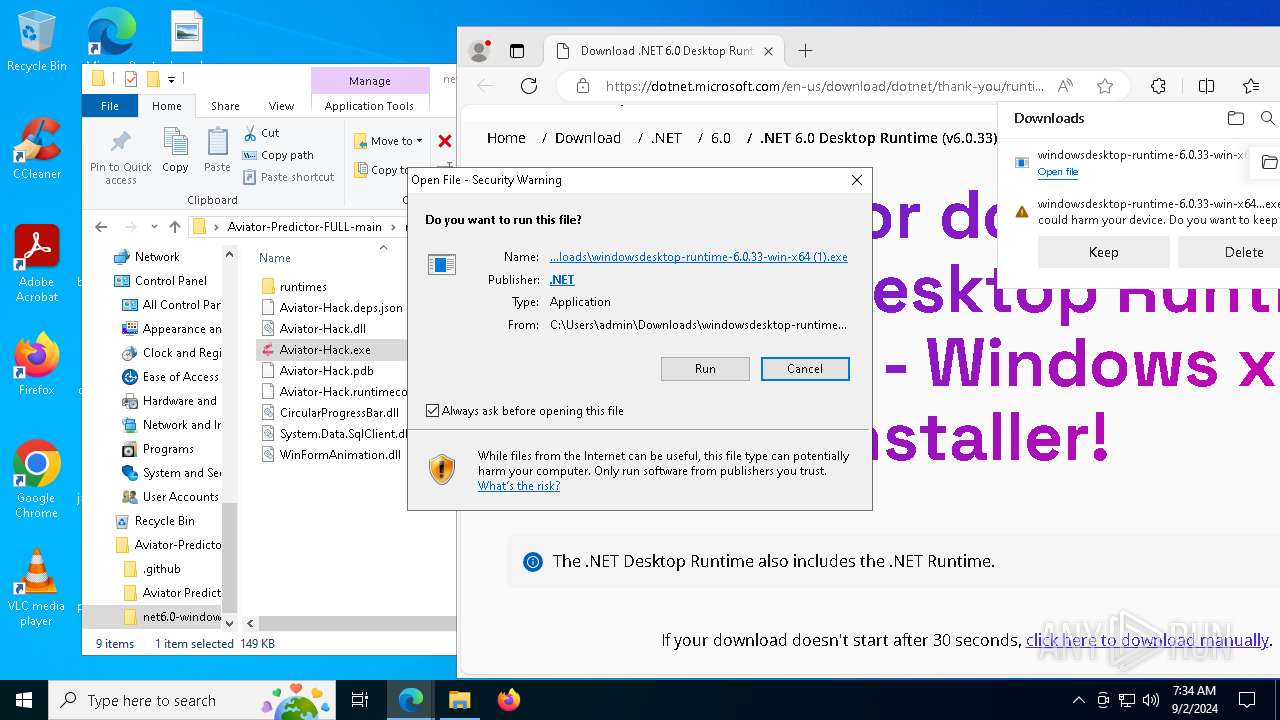Select the Aviator-Hack.pdb file

[326, 371]
